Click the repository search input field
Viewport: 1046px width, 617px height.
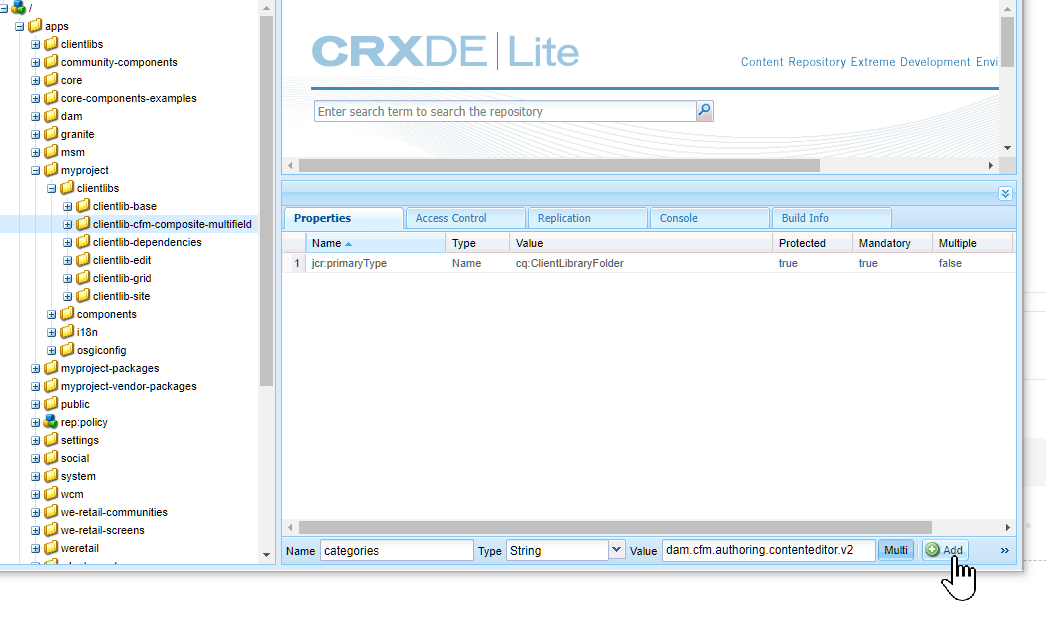(x=505, y=111)
